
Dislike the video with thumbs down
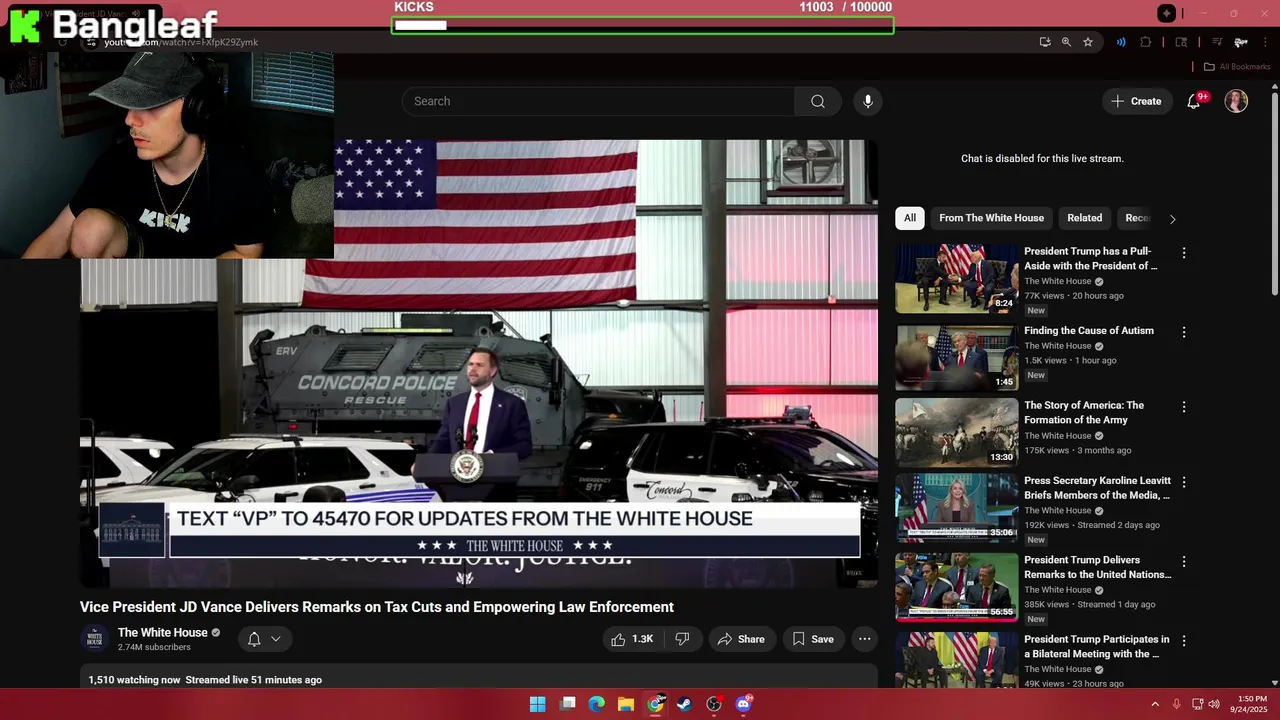tap(682, 639)
